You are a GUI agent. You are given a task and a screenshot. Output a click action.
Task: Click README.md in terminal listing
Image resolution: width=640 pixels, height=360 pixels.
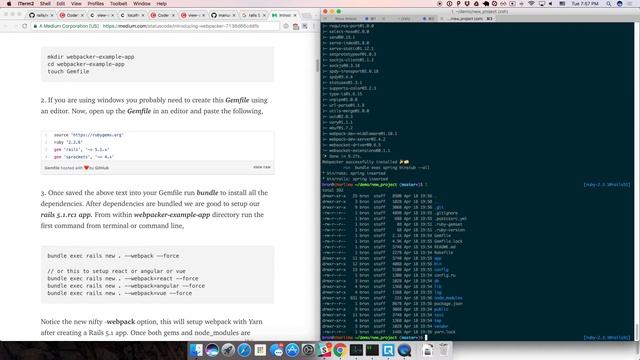[444, 247]
